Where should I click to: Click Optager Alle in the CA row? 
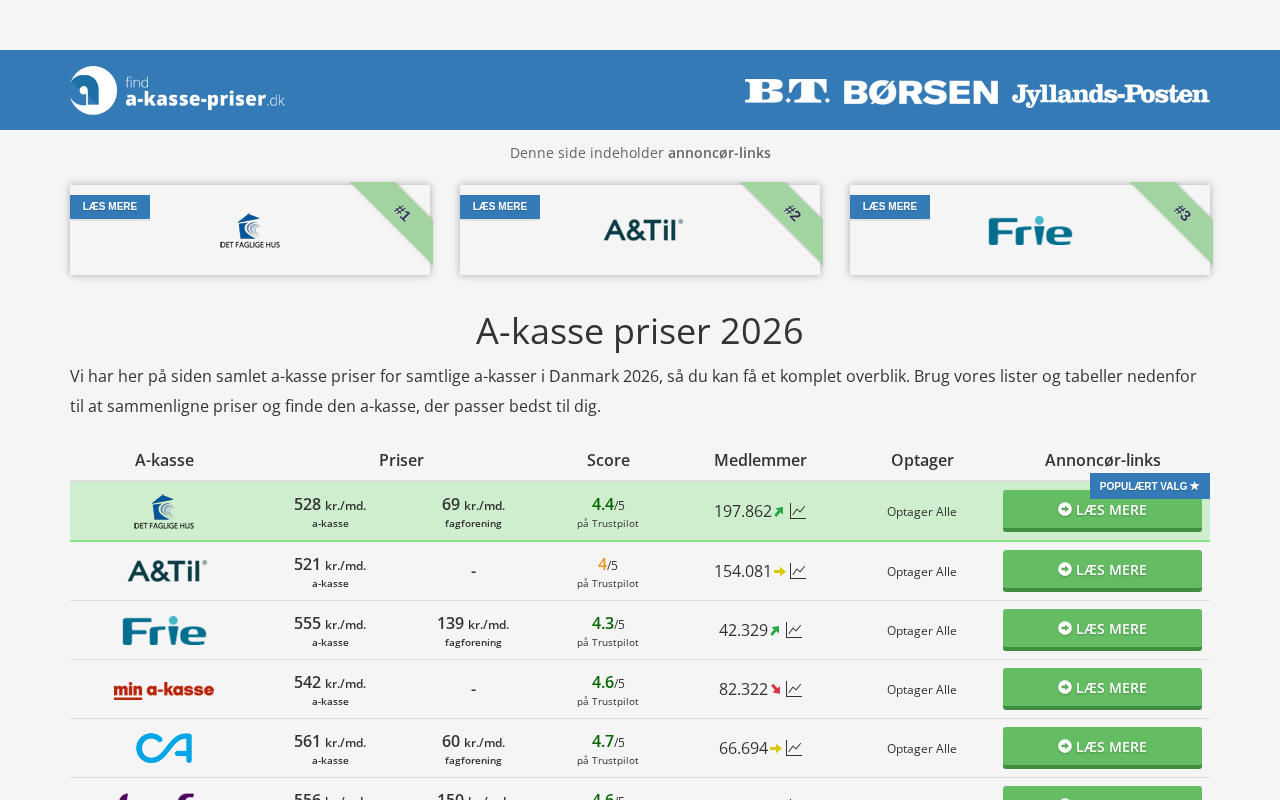pyautogui.click(x=922, y=749)
